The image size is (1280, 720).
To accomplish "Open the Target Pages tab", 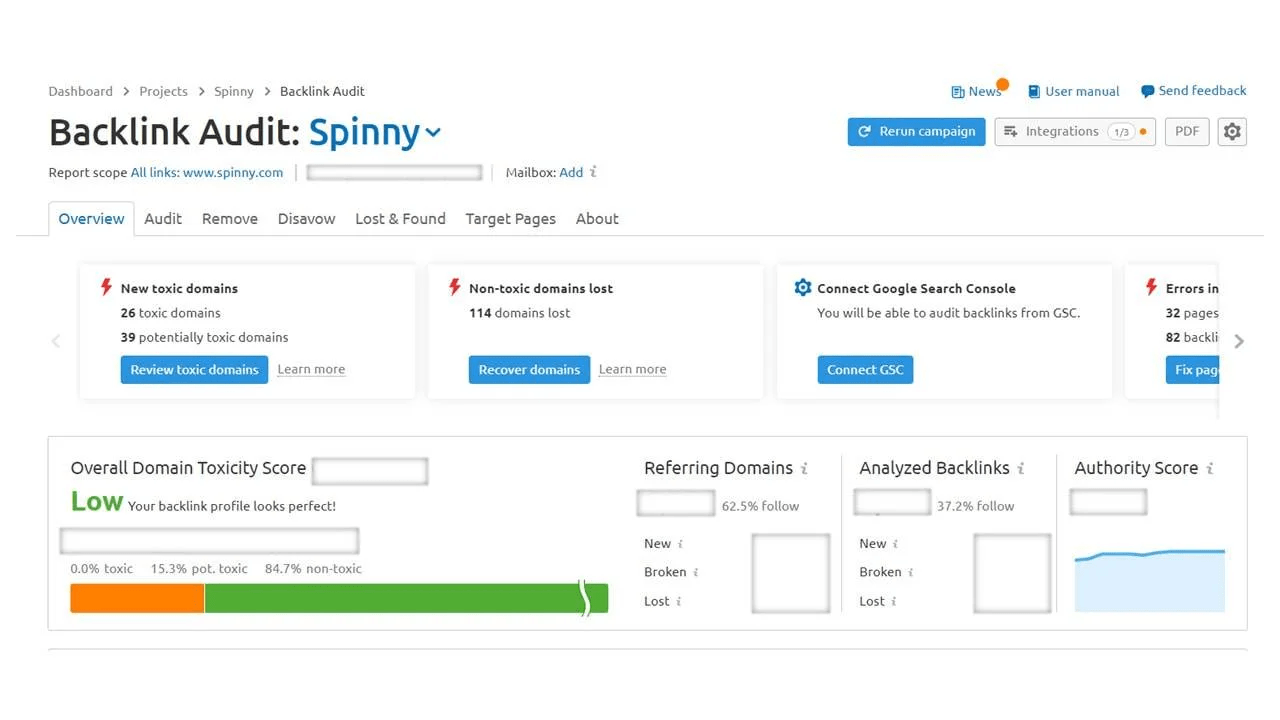I will pos(510,219).
